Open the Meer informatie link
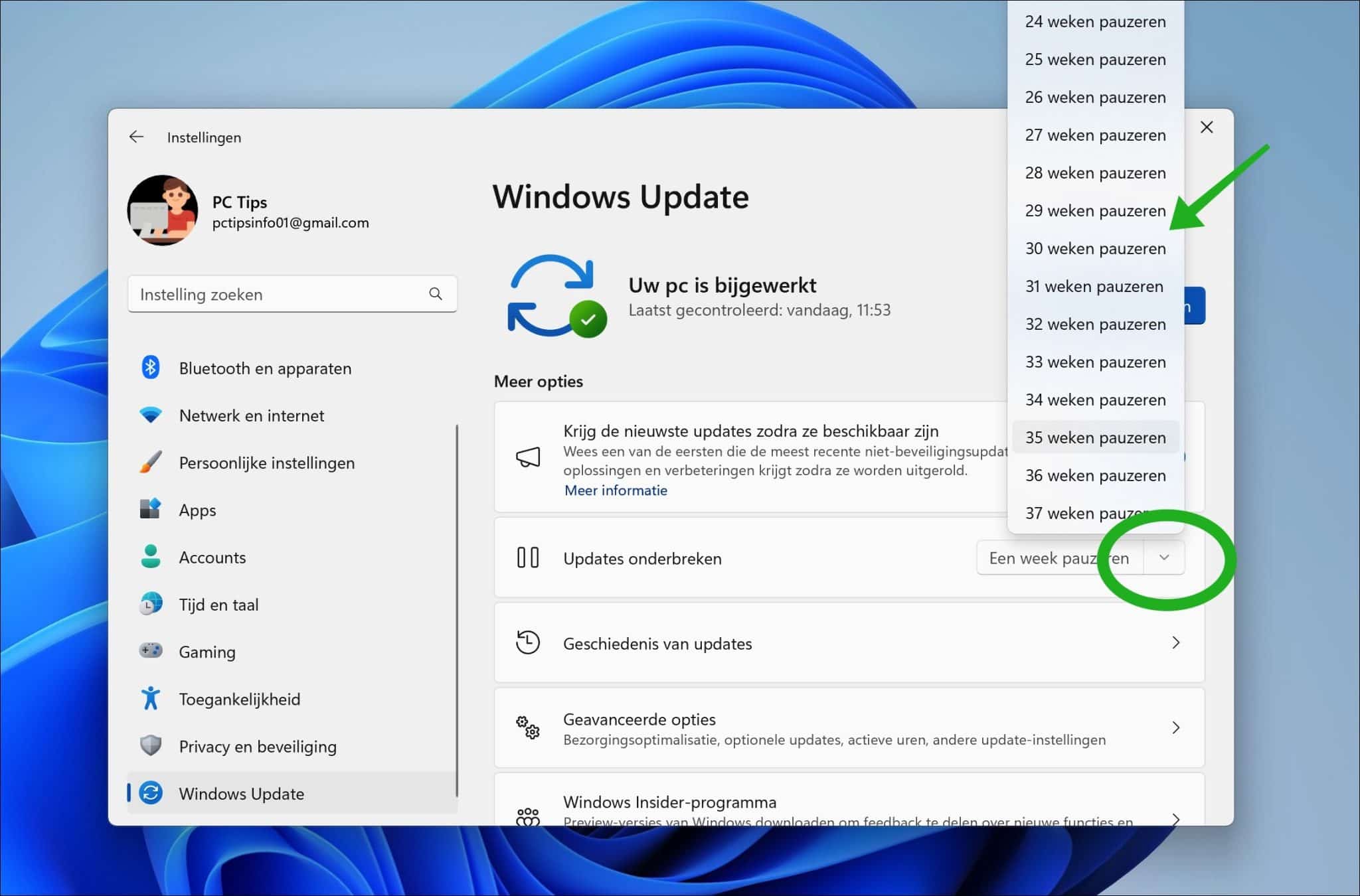Viewport: 1360px width, 896px height. pyautogui.click(x=615, y=490)
